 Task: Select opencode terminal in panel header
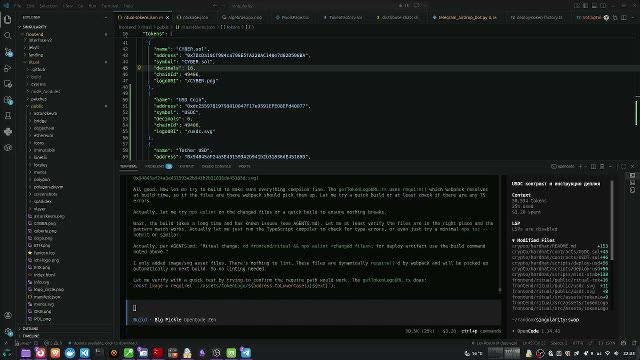coord(563,167)
